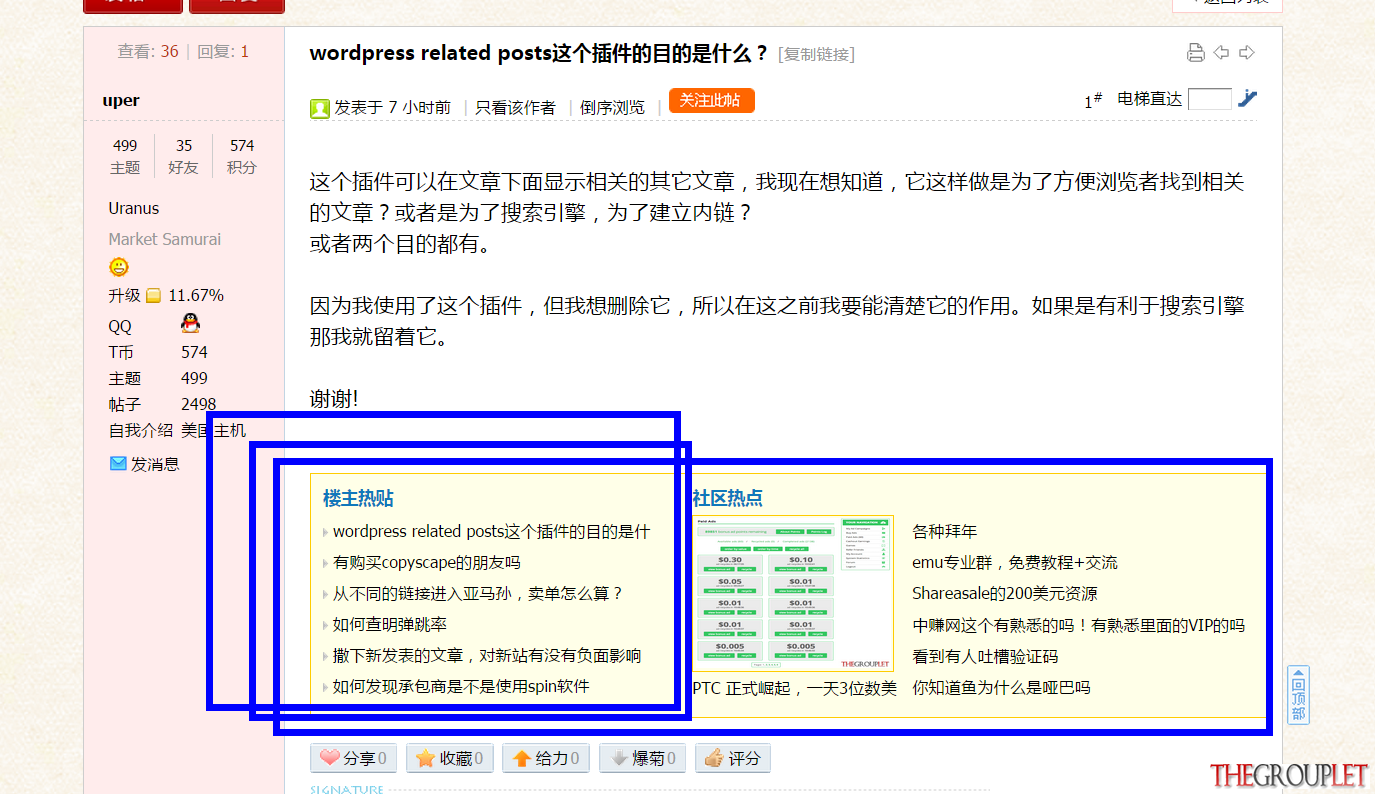
Task: Click the 电梯直达 floor number input field
Action: click(1210, 99)
